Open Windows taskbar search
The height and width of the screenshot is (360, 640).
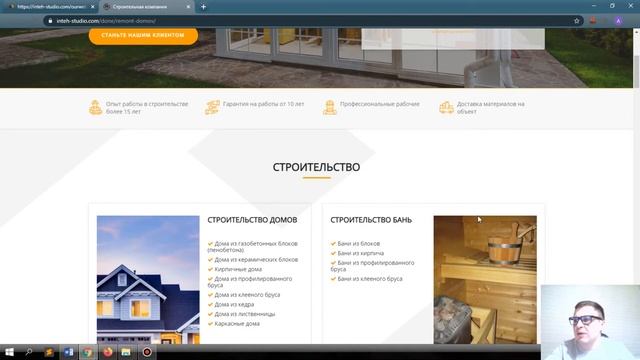point(29,352)
